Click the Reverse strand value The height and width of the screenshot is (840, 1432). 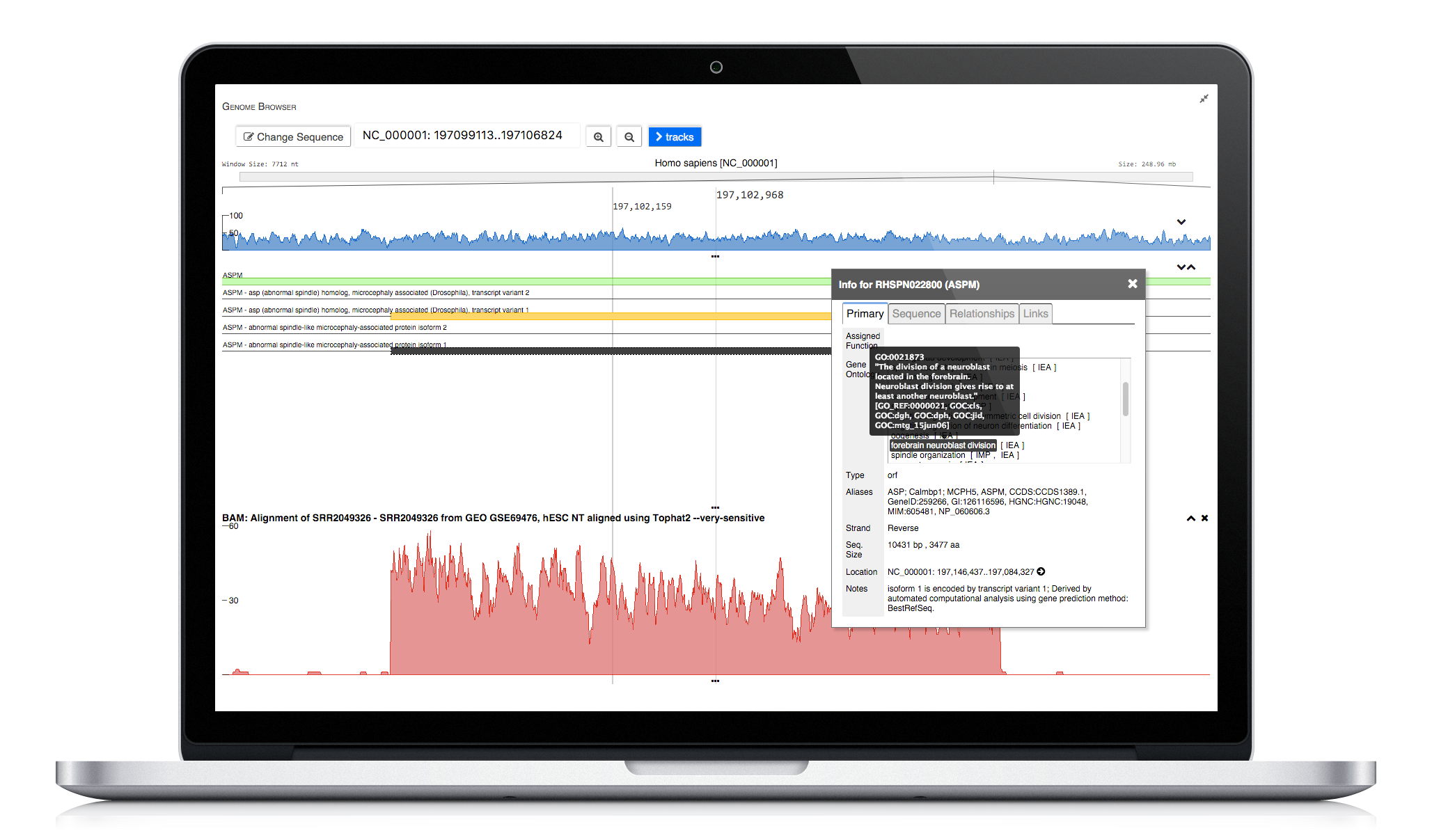903,528
